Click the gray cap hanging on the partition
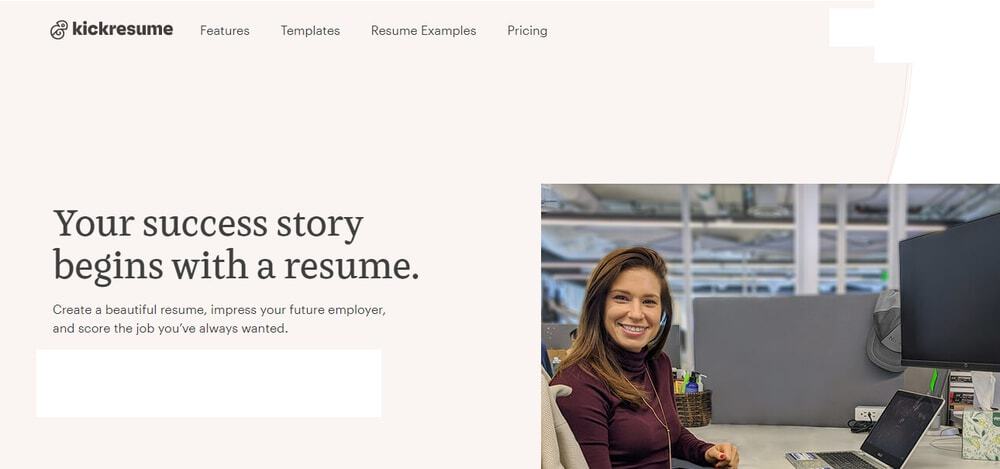This screenshot has height=469, width=1000. (x=884, y=328)
